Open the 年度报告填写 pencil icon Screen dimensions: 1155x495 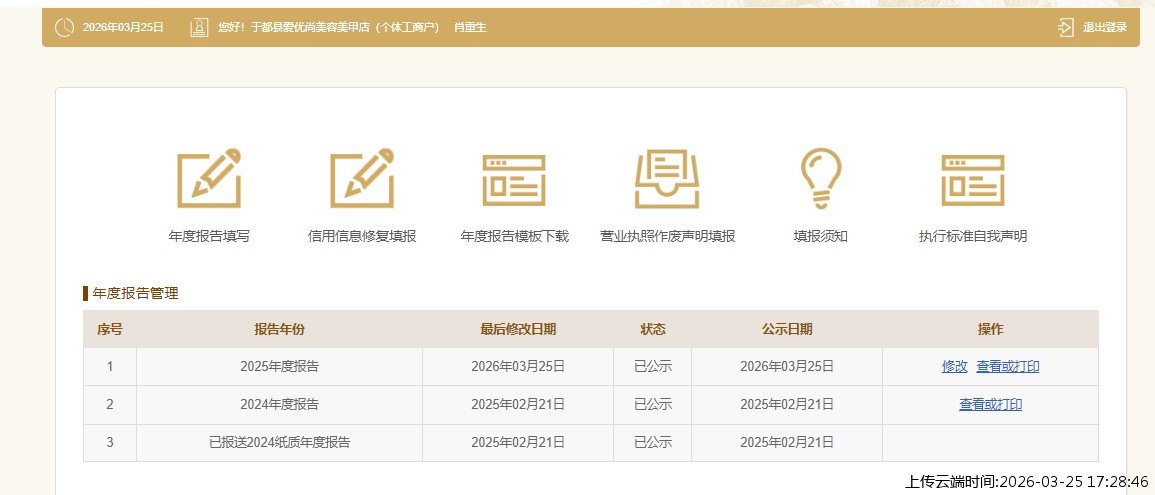click(209, 178)
